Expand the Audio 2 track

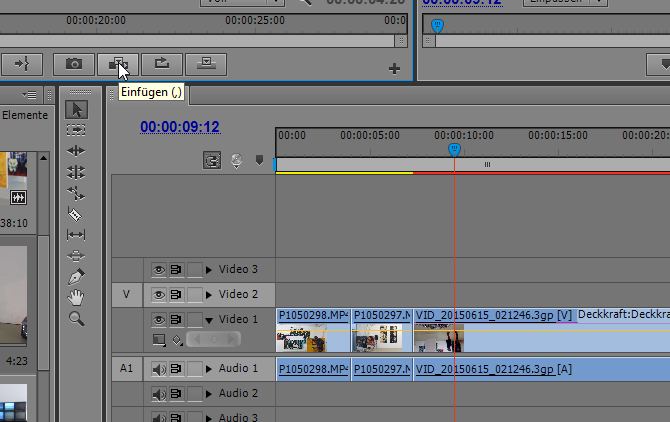coord(209,393)
